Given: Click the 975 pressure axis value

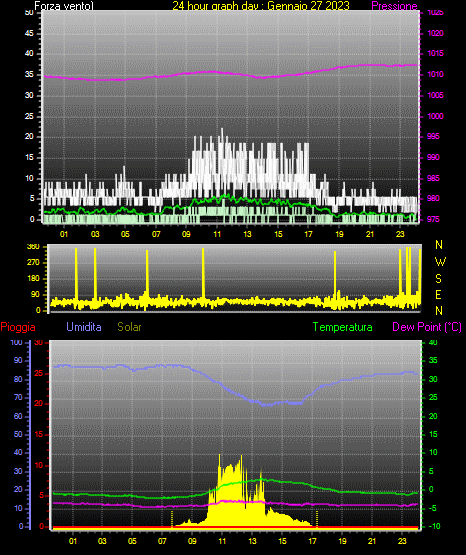Looking at the screenshot, I should coord(433,219).
